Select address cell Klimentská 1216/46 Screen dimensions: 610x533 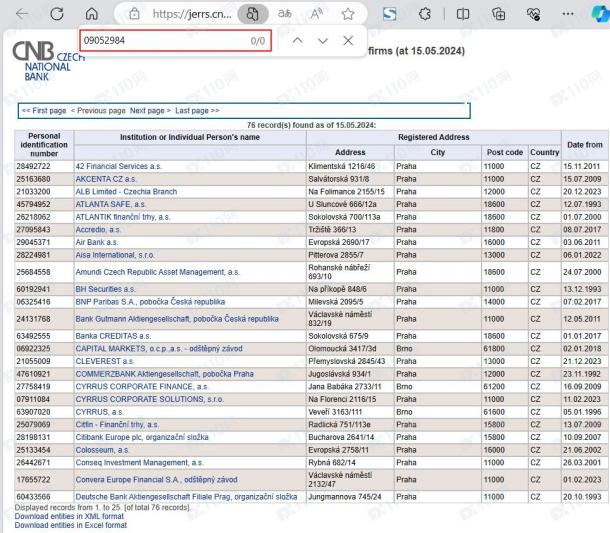[342, 166]
